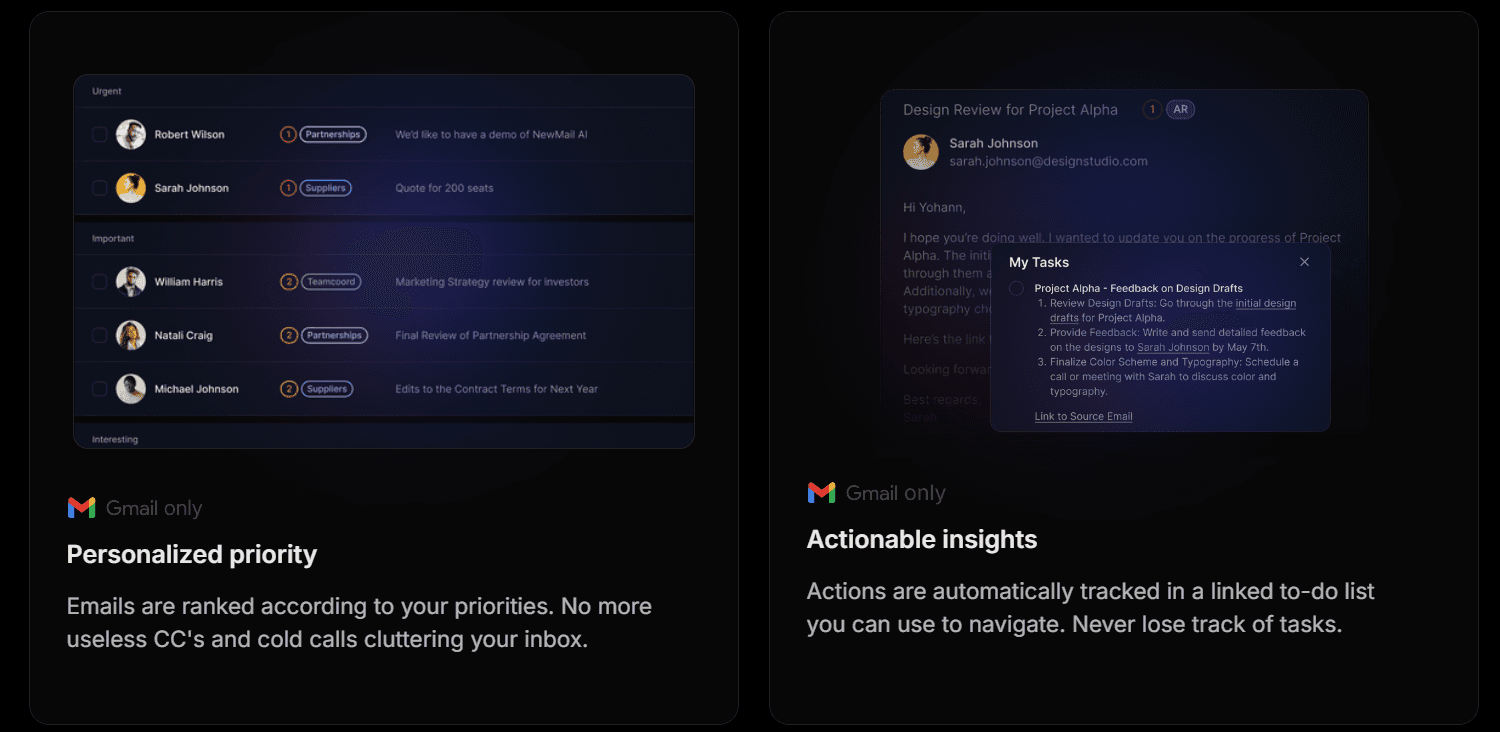
Task: Click the Gmail icon under Actionable insights
Action: 822,492
